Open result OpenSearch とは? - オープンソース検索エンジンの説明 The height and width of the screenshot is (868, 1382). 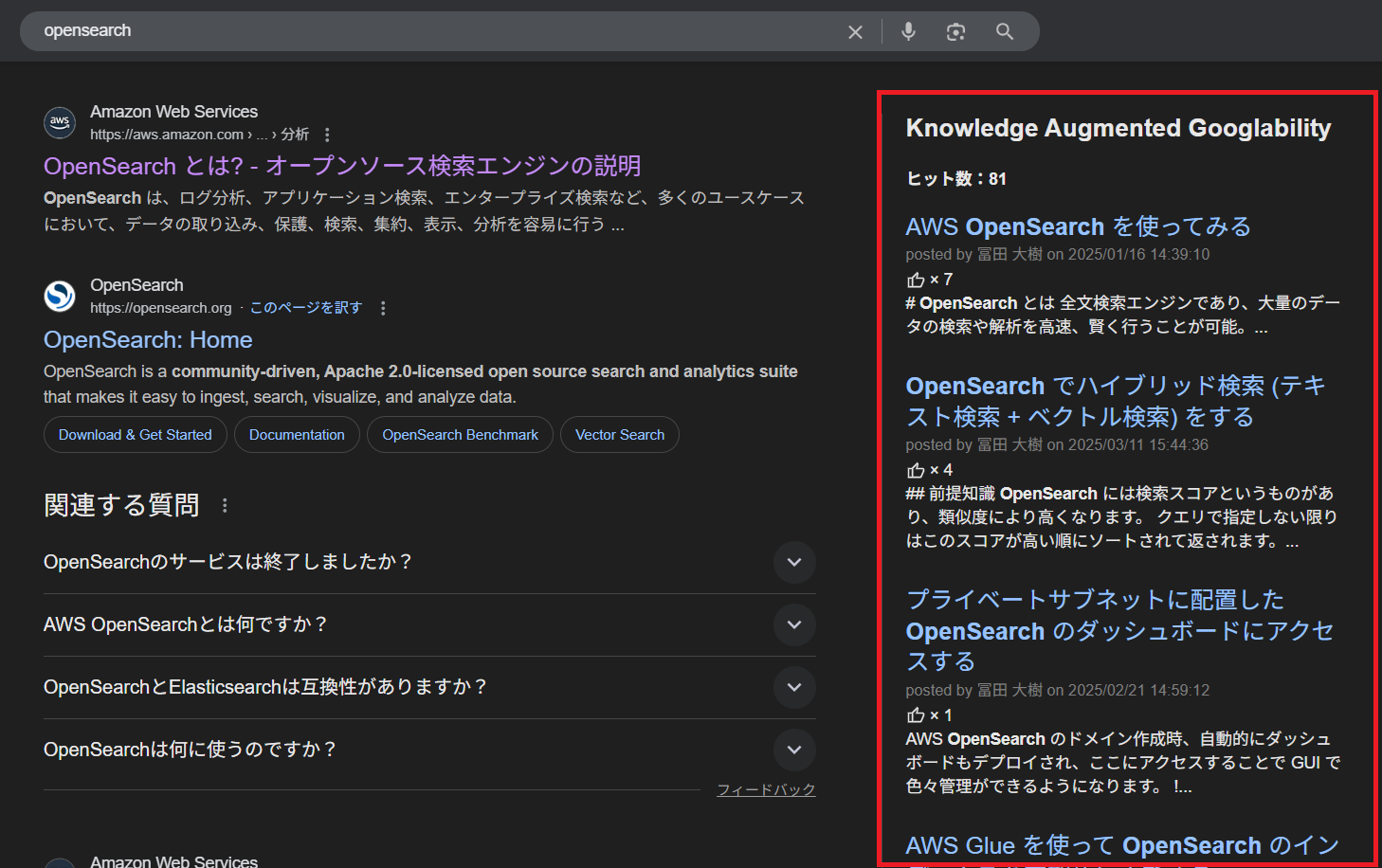pos(342,166)
